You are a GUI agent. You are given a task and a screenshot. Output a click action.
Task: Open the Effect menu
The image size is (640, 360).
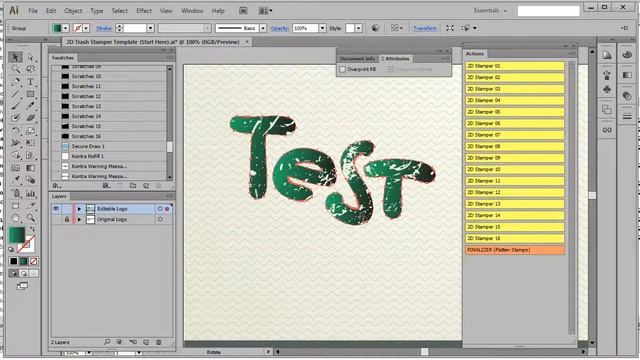pyautogui.click(x=144, y=11)
